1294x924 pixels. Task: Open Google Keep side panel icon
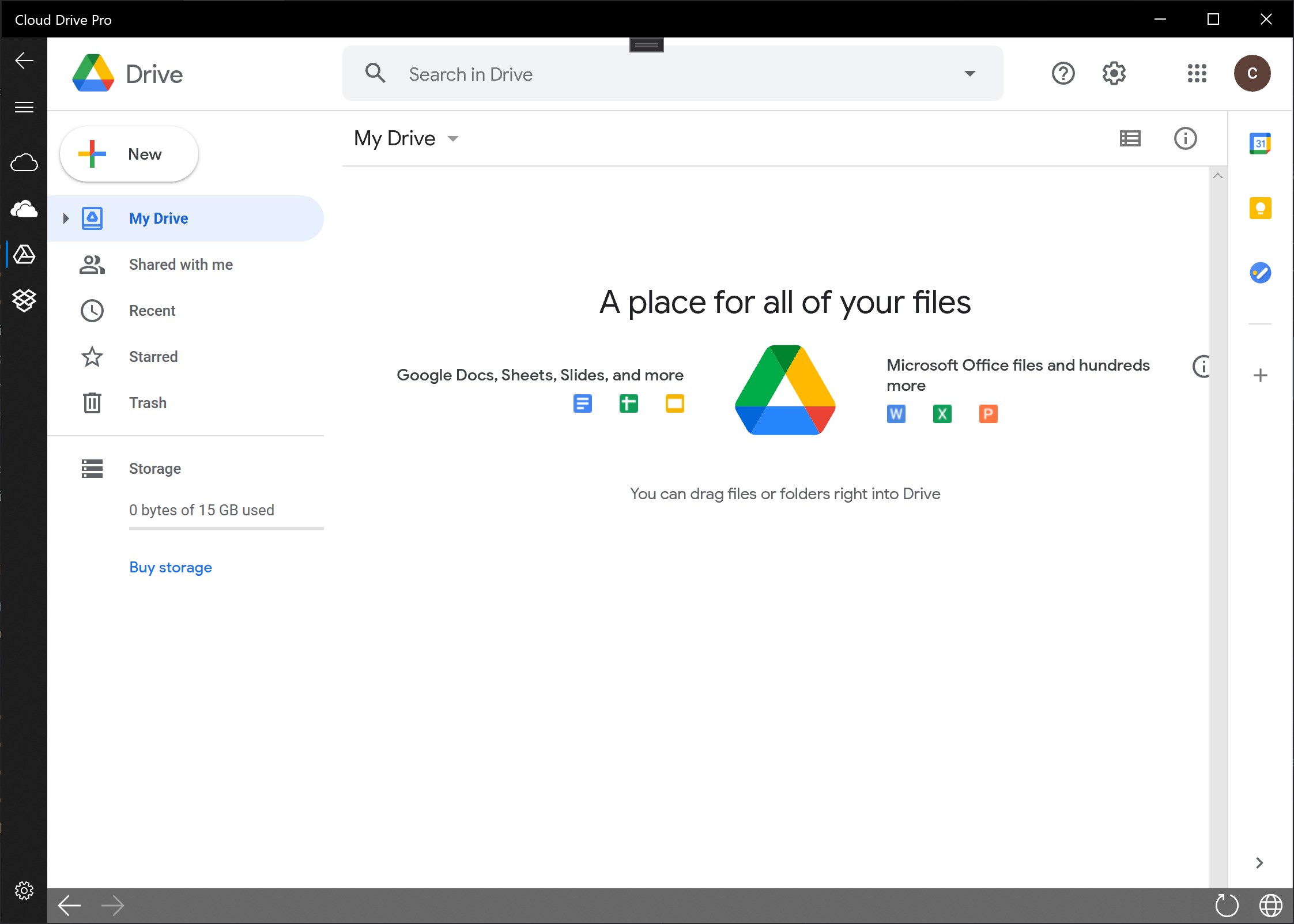[1260, 208]
